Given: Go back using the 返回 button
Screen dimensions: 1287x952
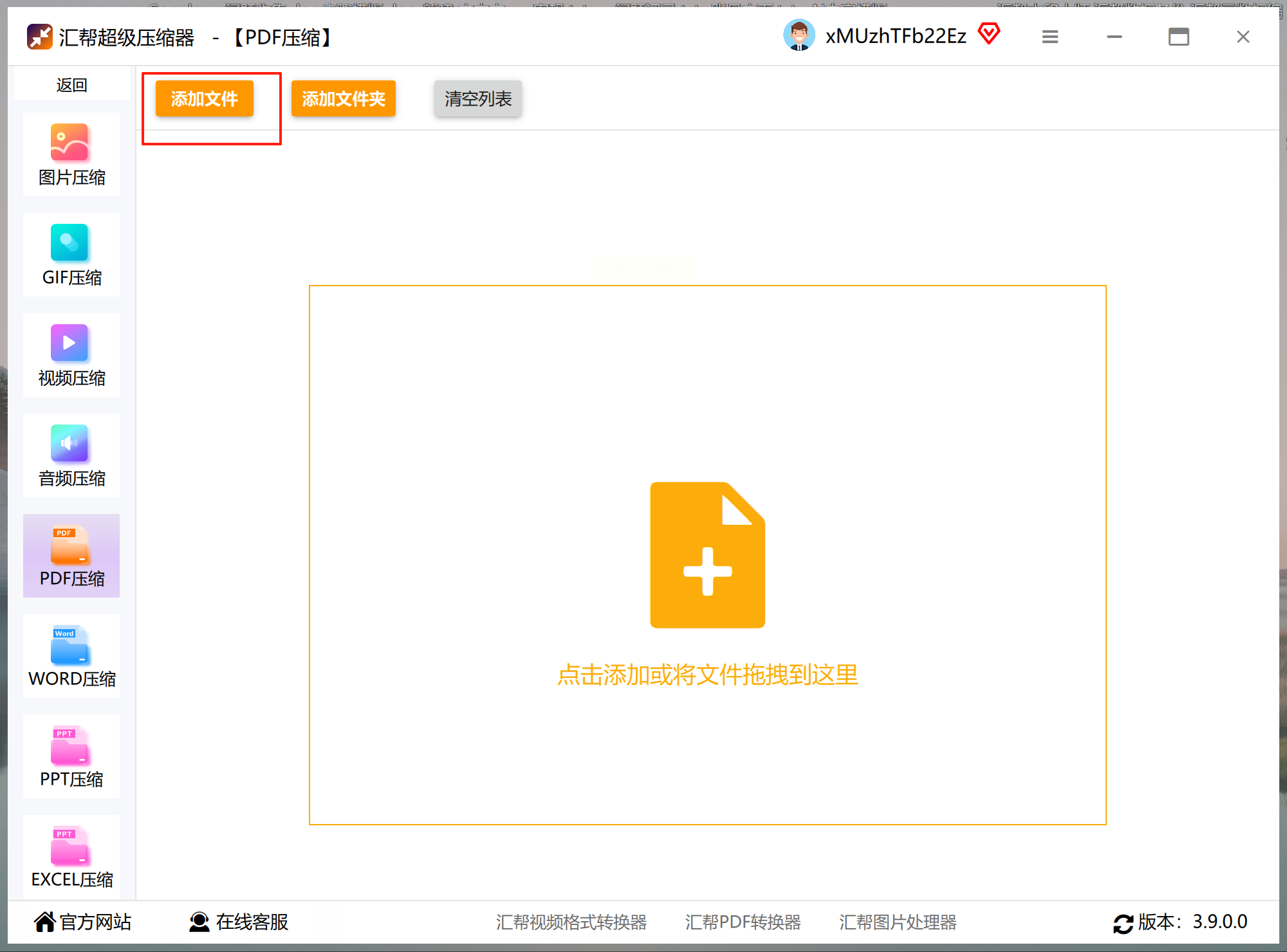Looking at the screenshot, I should point(71,85).
